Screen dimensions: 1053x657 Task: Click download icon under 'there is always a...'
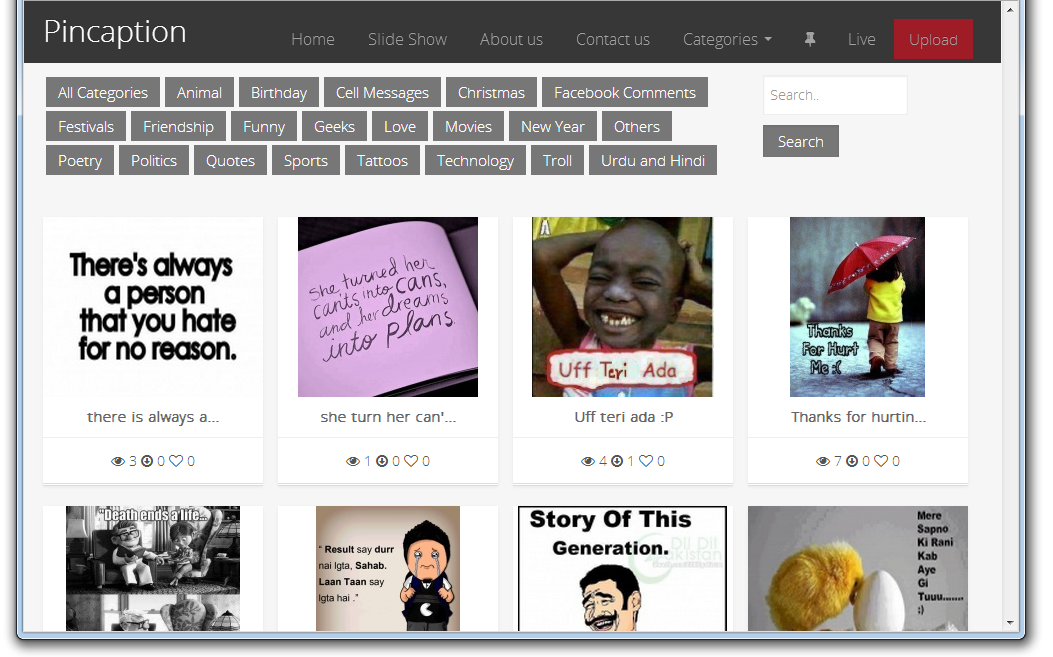(x=147, y=462)
